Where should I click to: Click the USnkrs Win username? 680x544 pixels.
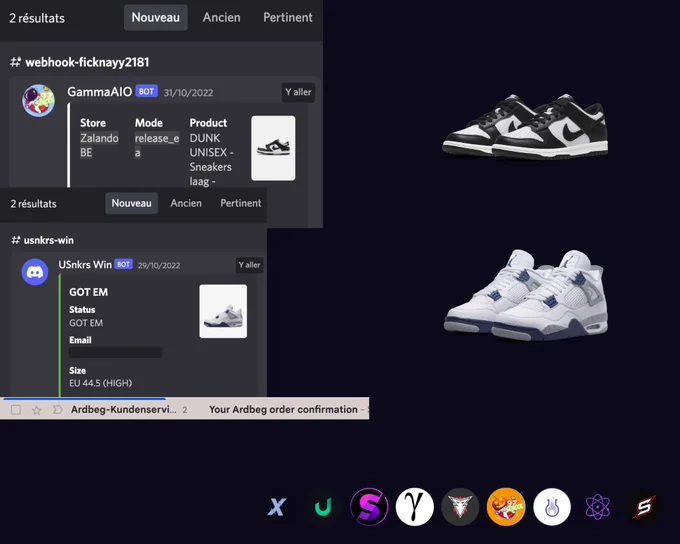[85, 265]
